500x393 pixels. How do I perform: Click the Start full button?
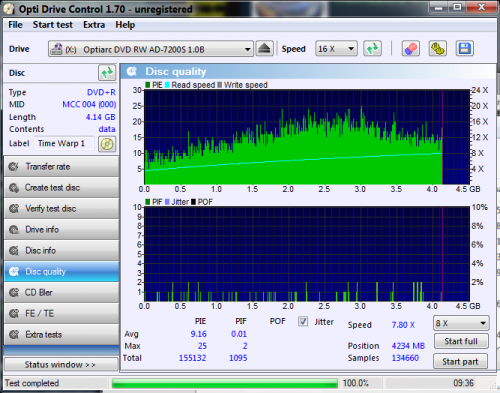(461, 341)
